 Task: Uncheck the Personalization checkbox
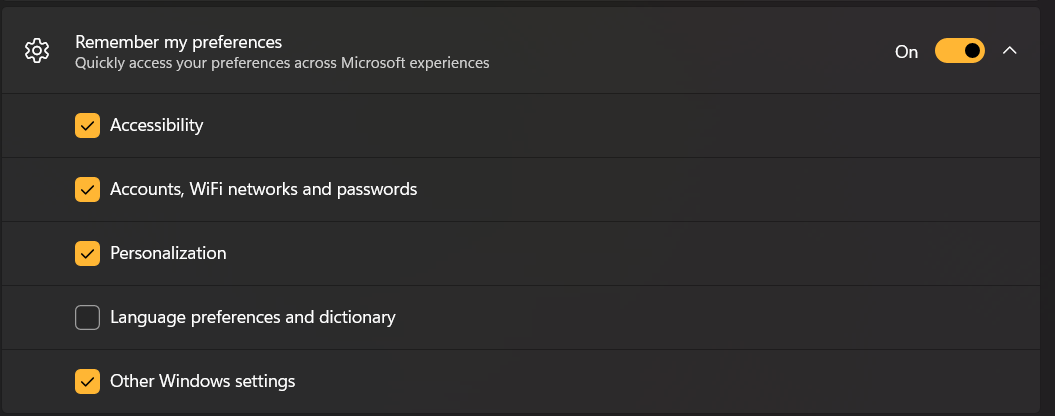tap(87, 253)
